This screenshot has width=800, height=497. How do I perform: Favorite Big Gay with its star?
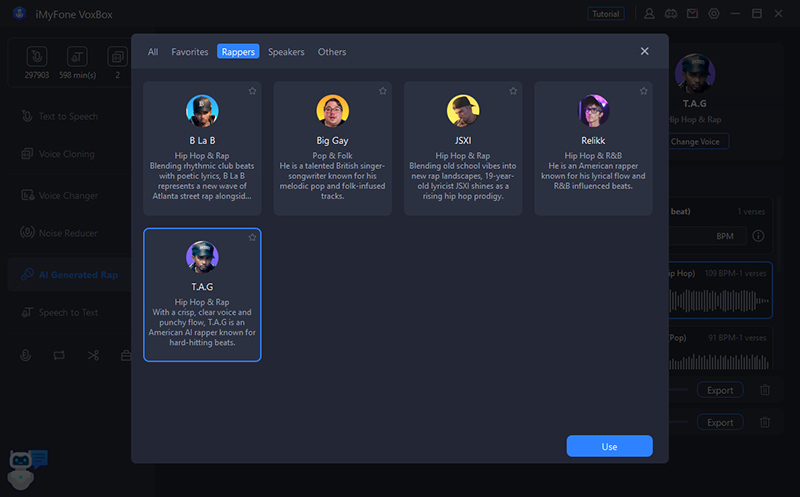[x=383, y=91]
